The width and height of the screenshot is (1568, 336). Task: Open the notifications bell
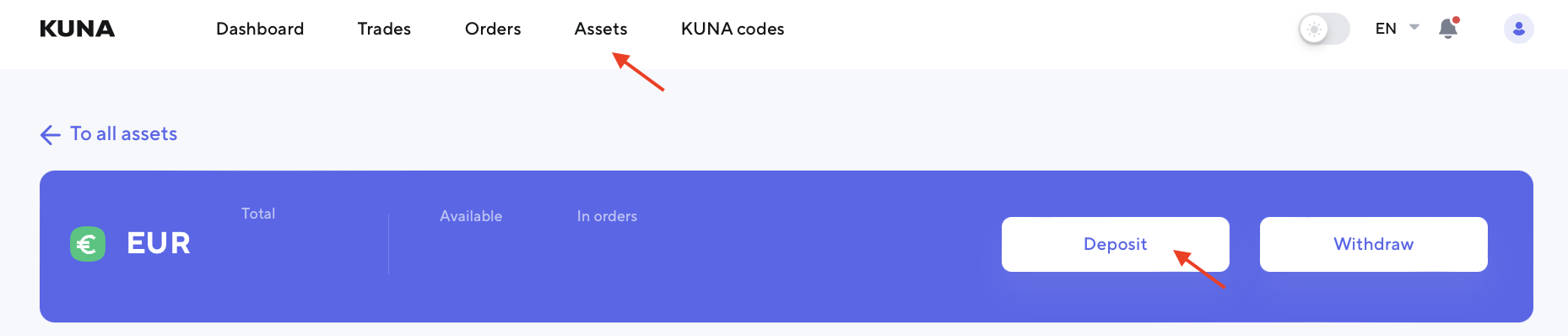[1448, 29]
